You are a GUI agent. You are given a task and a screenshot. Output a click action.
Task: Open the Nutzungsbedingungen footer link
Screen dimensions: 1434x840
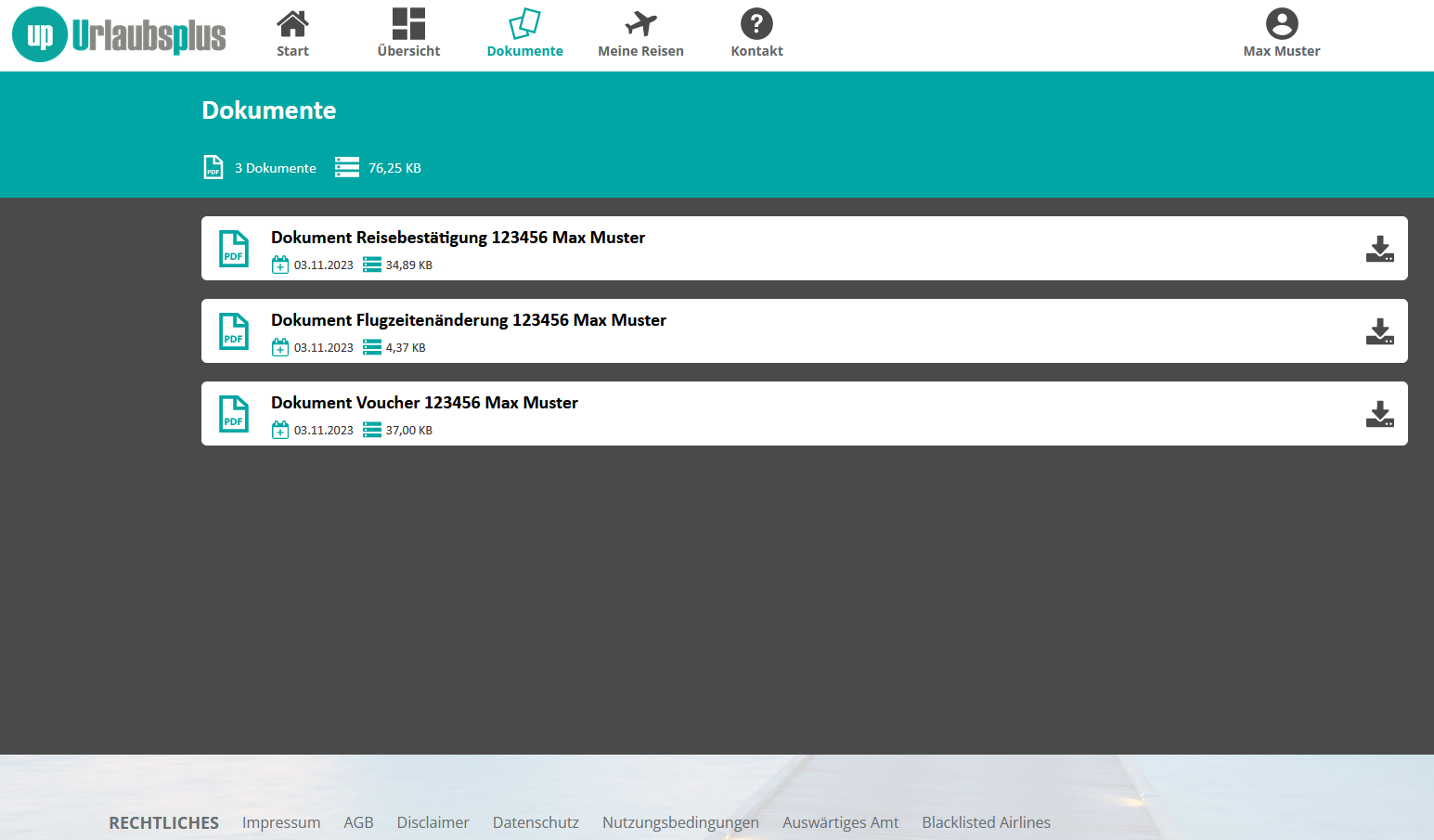coord(680,822)
